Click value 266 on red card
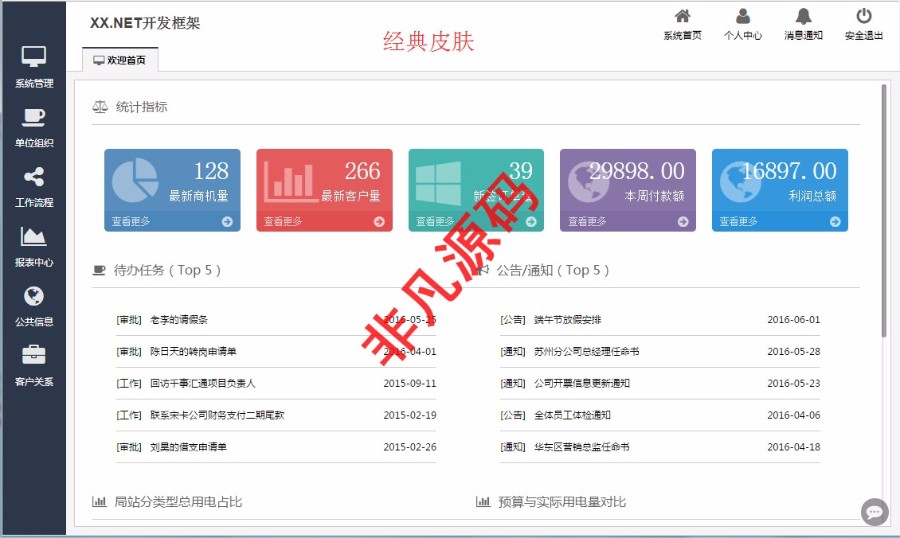Image resolution: width=900 pixels, height=538 pixels. [363, 171]
